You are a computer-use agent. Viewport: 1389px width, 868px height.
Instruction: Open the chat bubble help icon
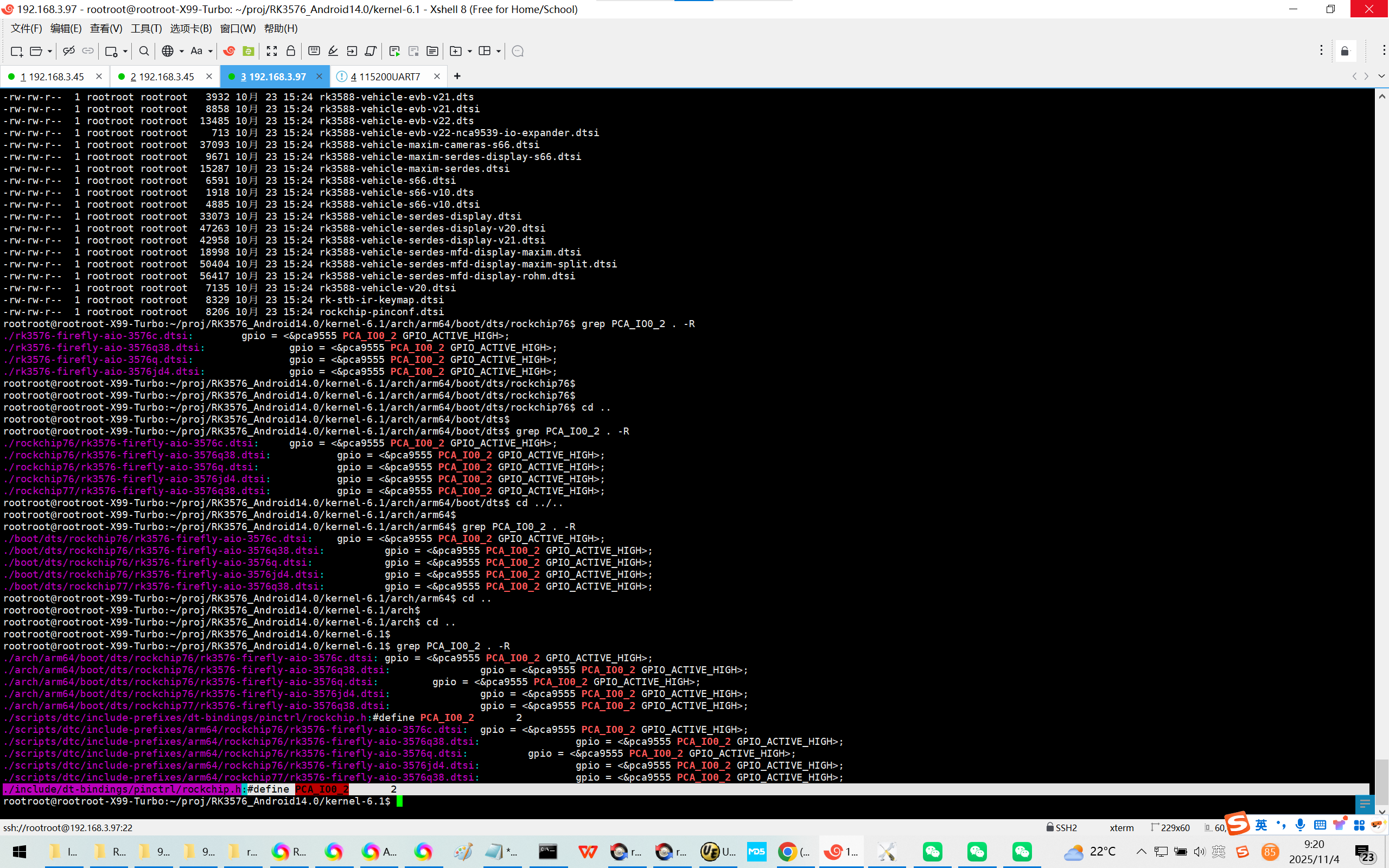[517, 51]
